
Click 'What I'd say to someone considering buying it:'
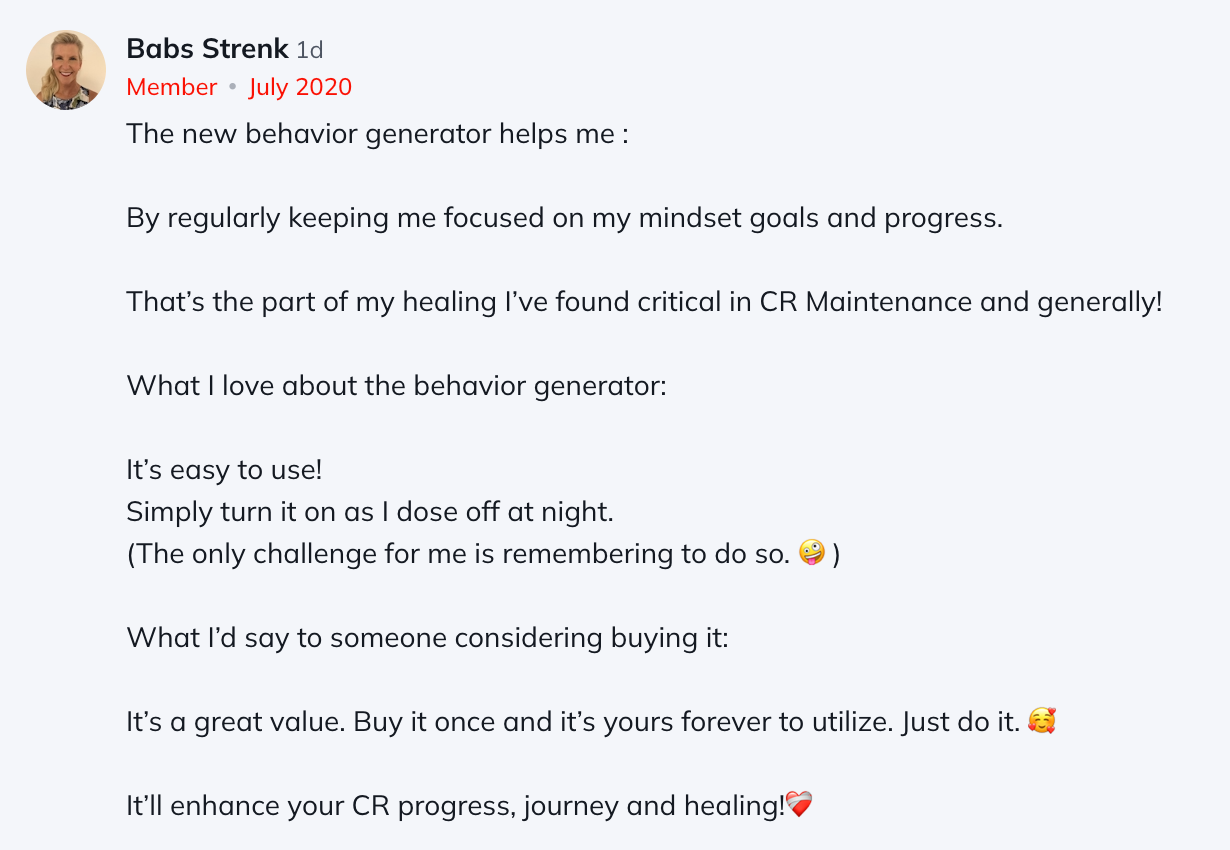pyautogui.click(x=427, y=638)
